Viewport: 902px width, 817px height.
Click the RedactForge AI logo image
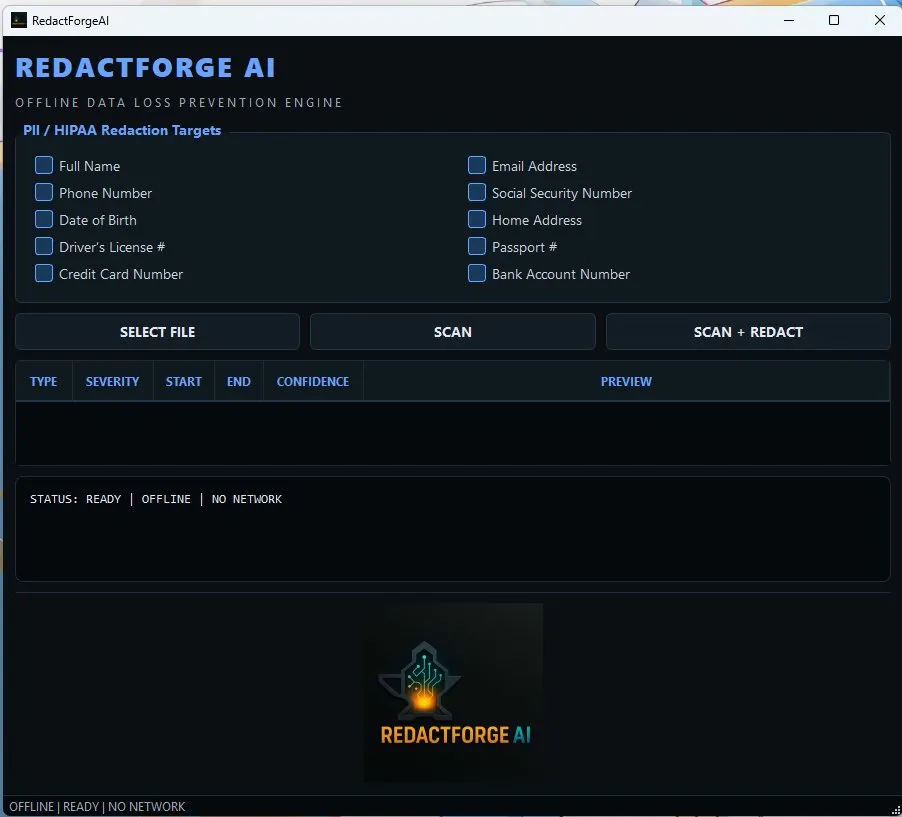[x=453, y=692]
